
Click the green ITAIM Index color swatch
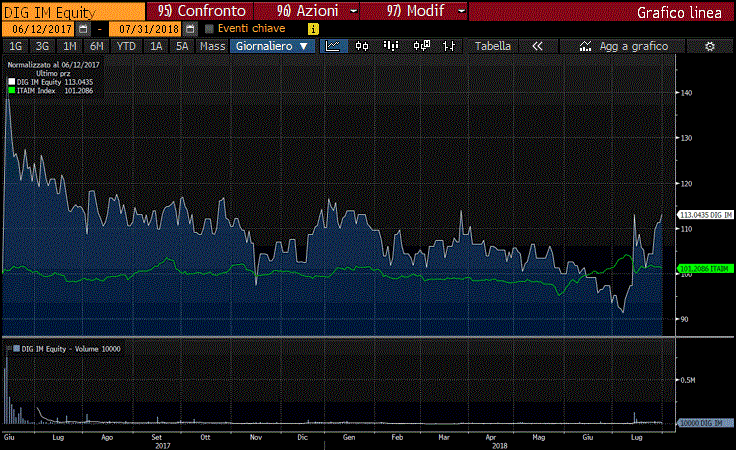pyautogui.click(x=12, y=90)
